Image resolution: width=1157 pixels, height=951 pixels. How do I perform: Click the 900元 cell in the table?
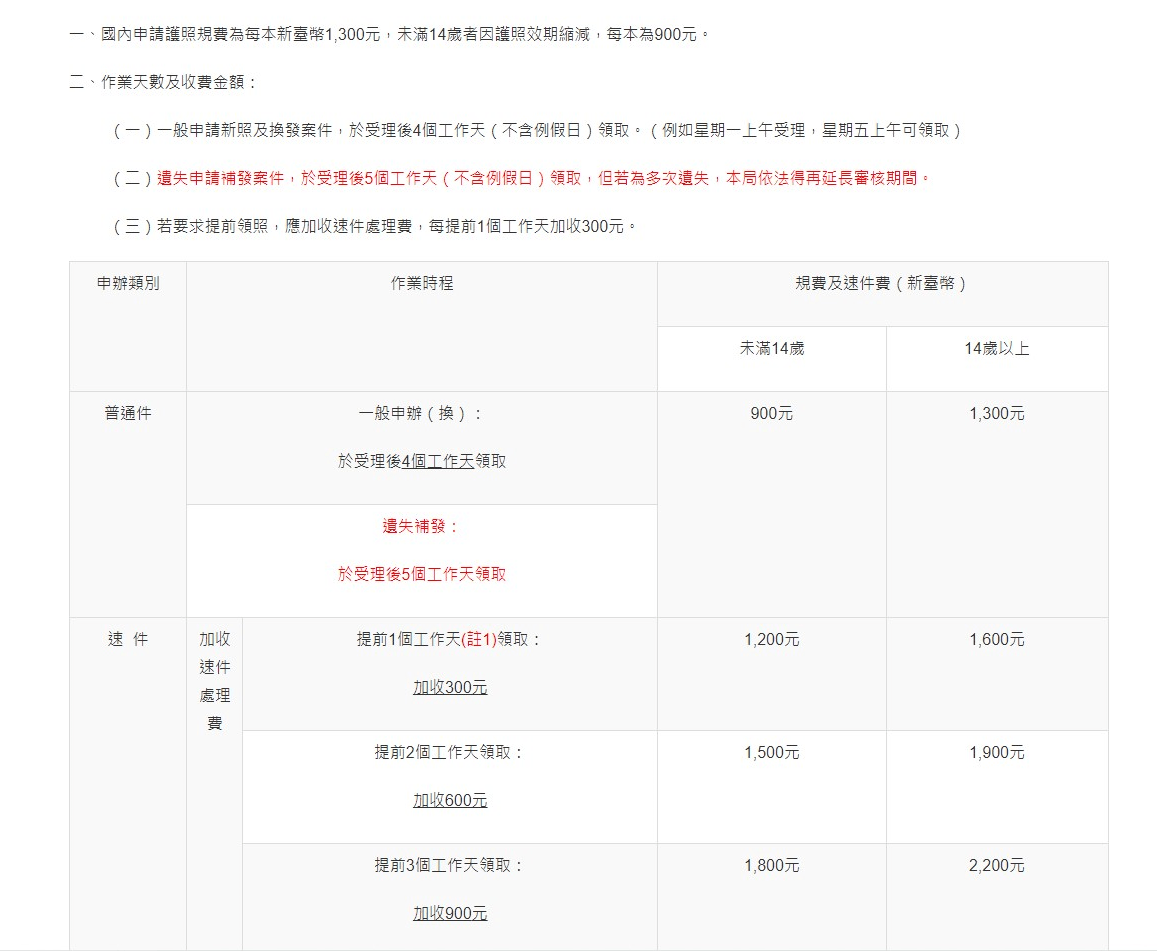[x=771, y=414]
